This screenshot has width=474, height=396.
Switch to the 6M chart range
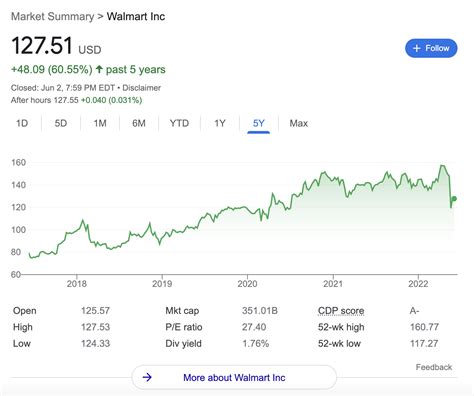139,123
